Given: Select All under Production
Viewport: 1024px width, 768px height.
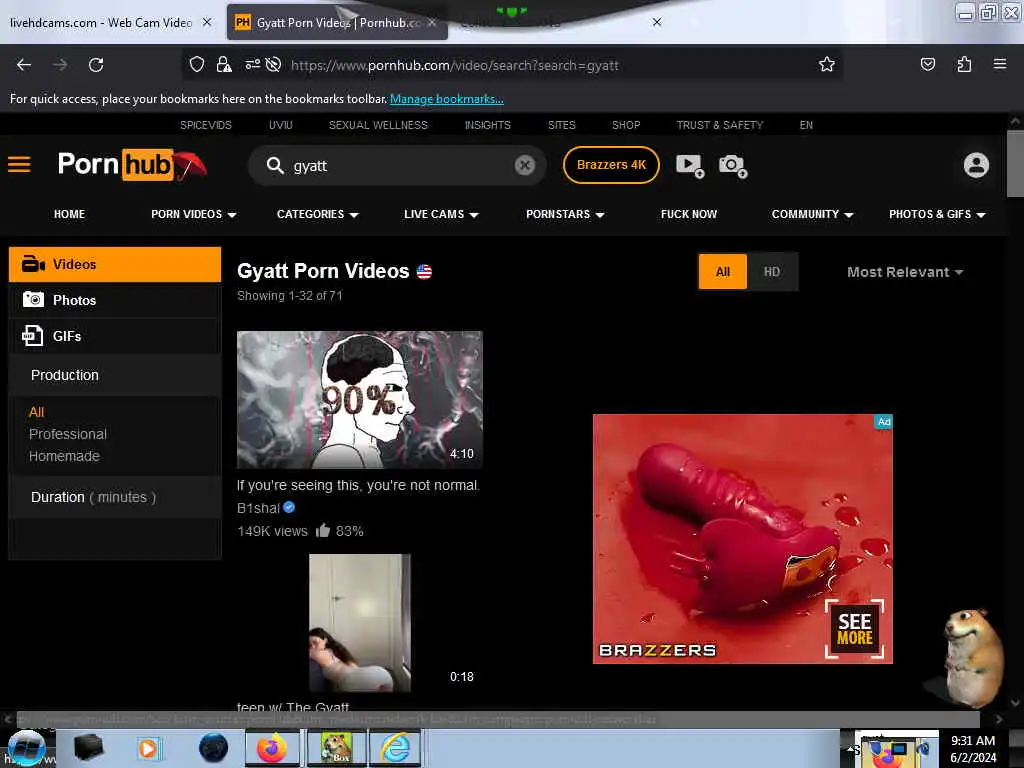Looking at the screenshot, I should pyautogui.click(x=37, y=412).
